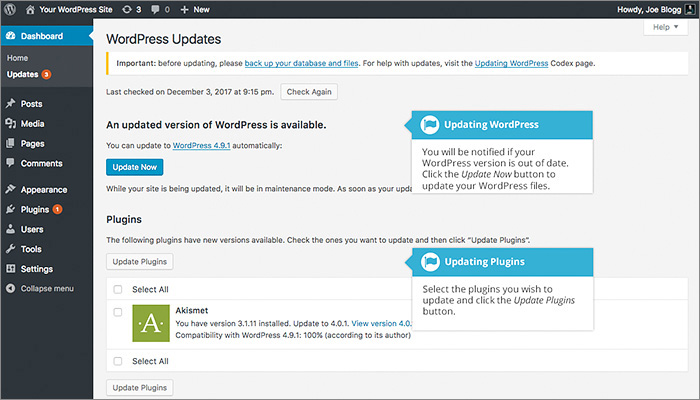This screenshot has height=400, width=700.
Task: Open the WordPress logo menu
Action: pos(10,9)
